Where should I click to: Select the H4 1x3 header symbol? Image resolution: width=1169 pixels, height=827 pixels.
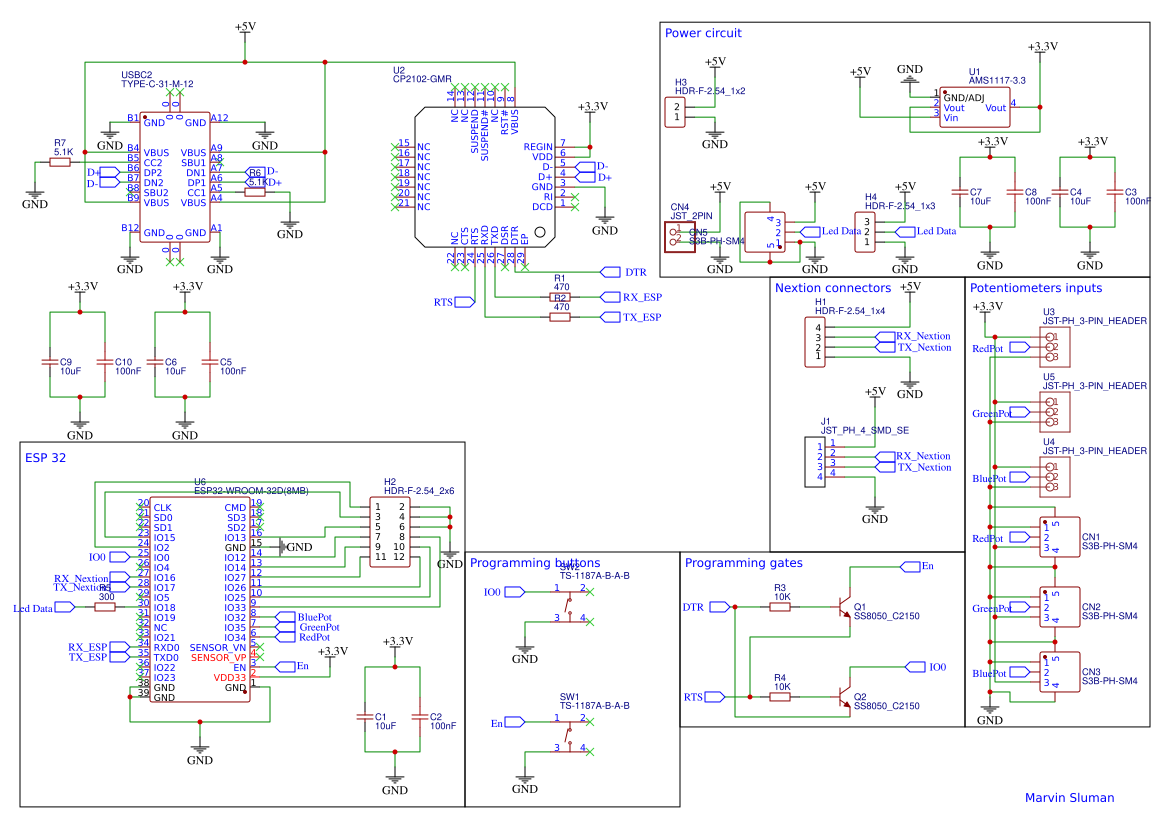[865, 232]
